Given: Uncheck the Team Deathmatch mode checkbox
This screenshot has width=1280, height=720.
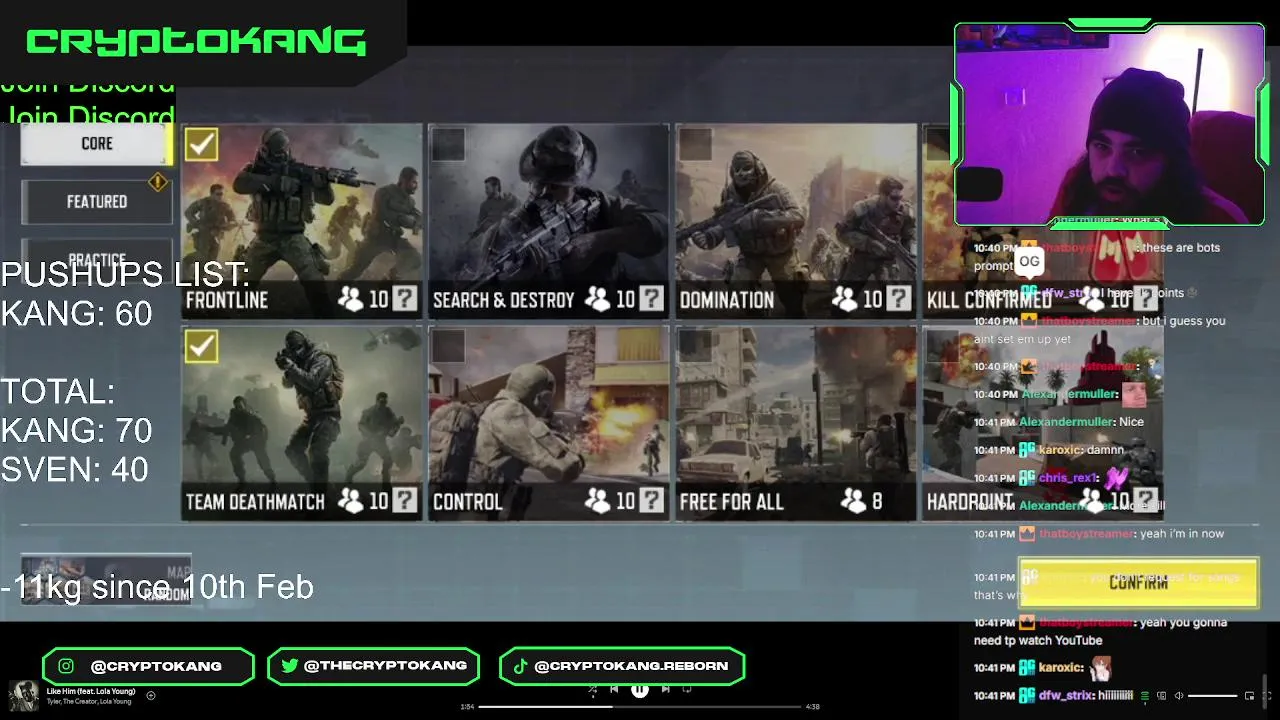Looking at the screenshot, I should 201,346.
